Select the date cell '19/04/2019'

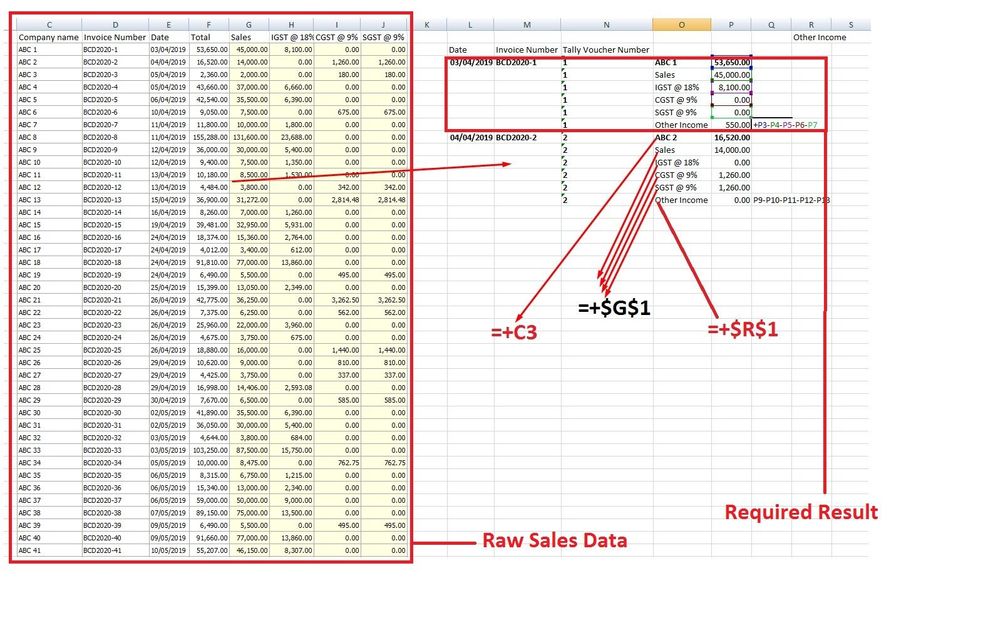[169, 225]
